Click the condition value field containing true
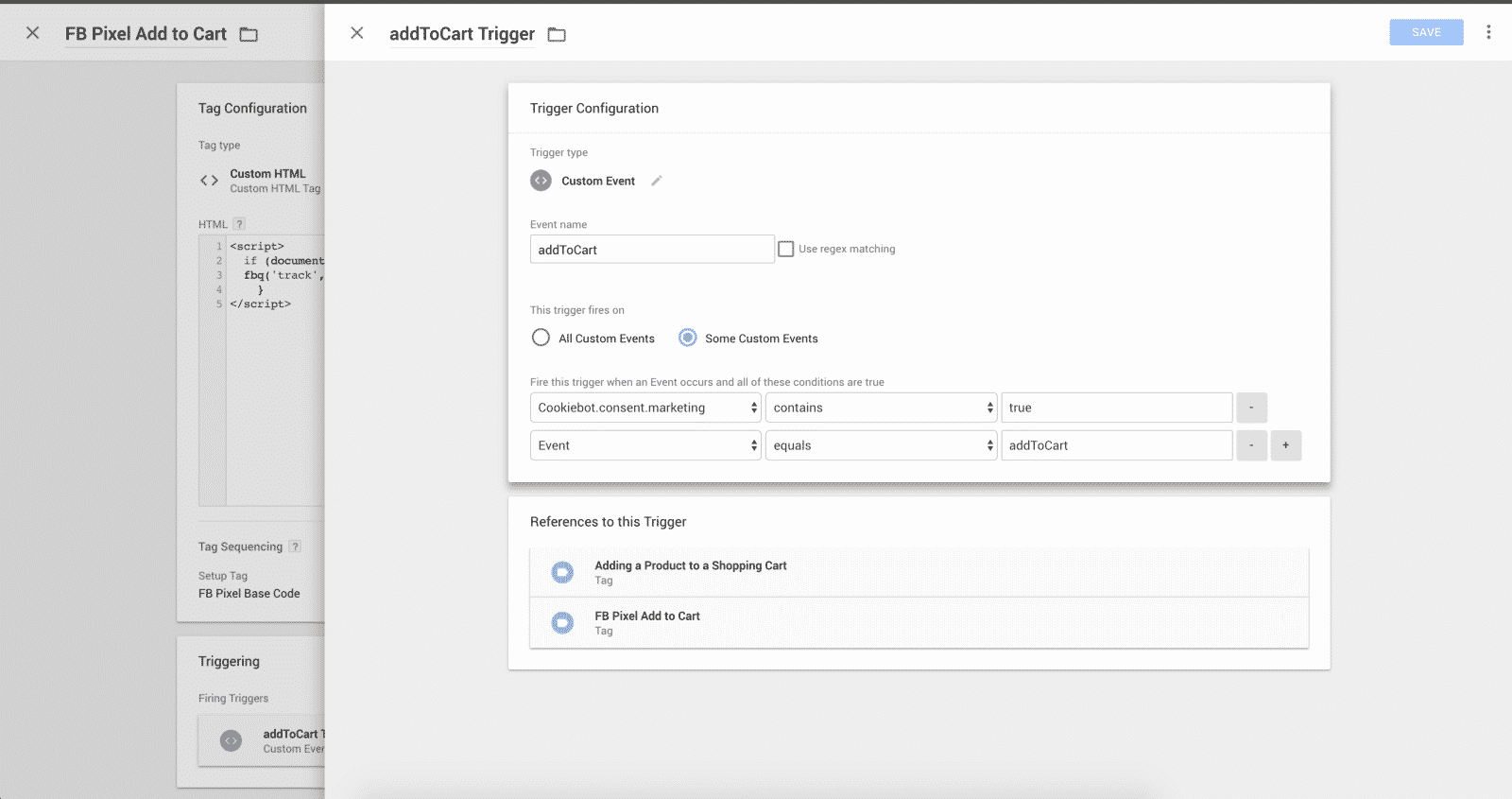1512x799 pixels. click(1117, 408)
